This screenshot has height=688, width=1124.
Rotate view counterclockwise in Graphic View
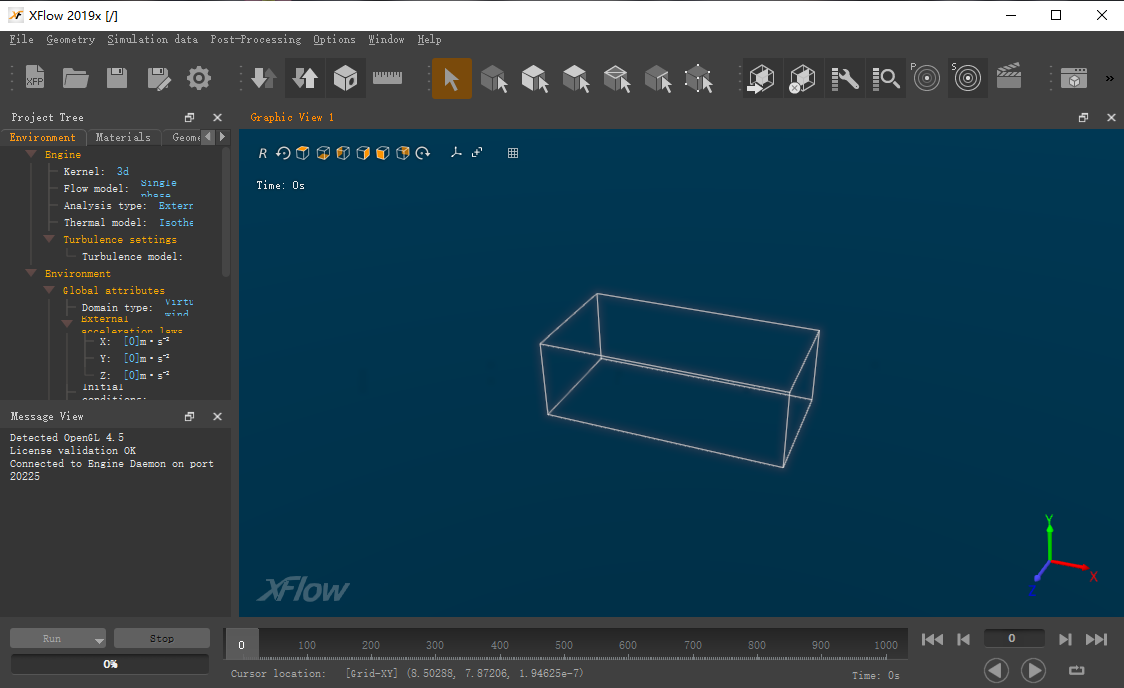tap(283, 153)
